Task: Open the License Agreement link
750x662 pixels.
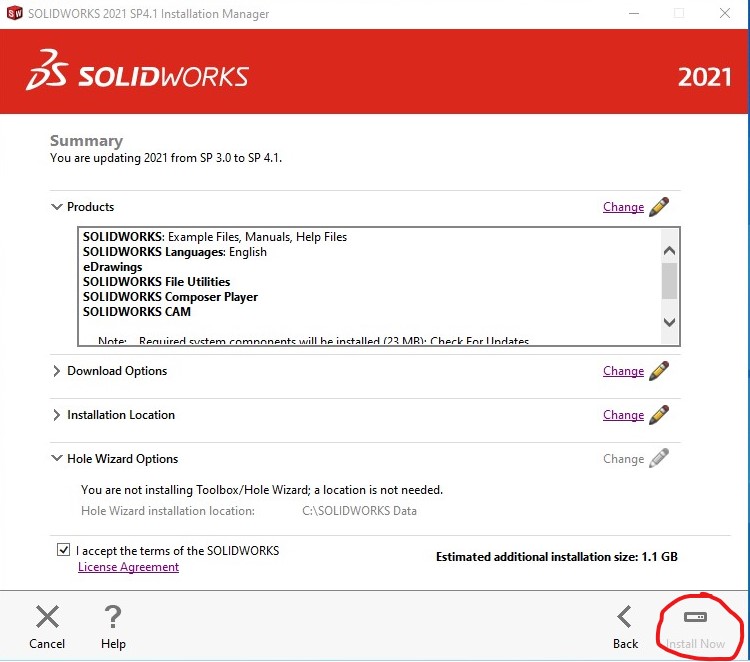Action: click(128, 567)
